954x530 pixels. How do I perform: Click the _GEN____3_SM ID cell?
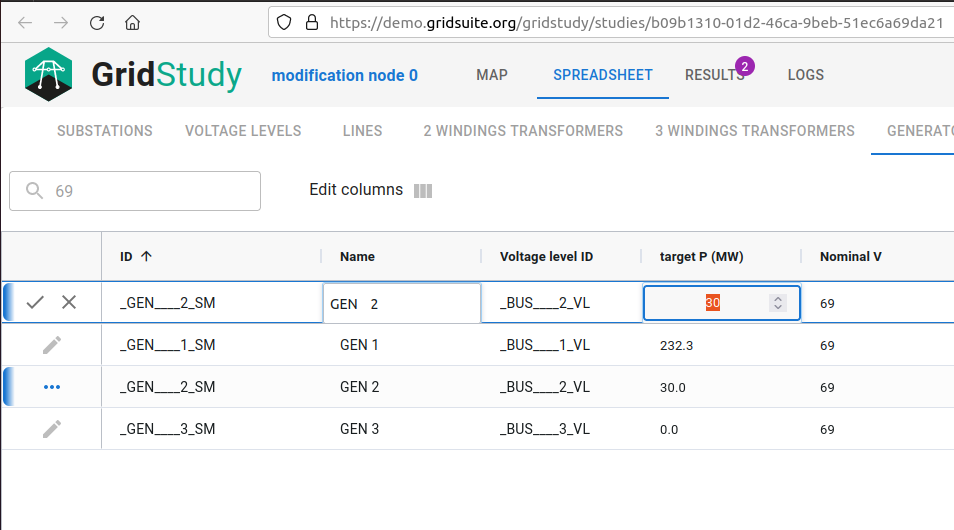pyautogui.click(x=167, y=429)
